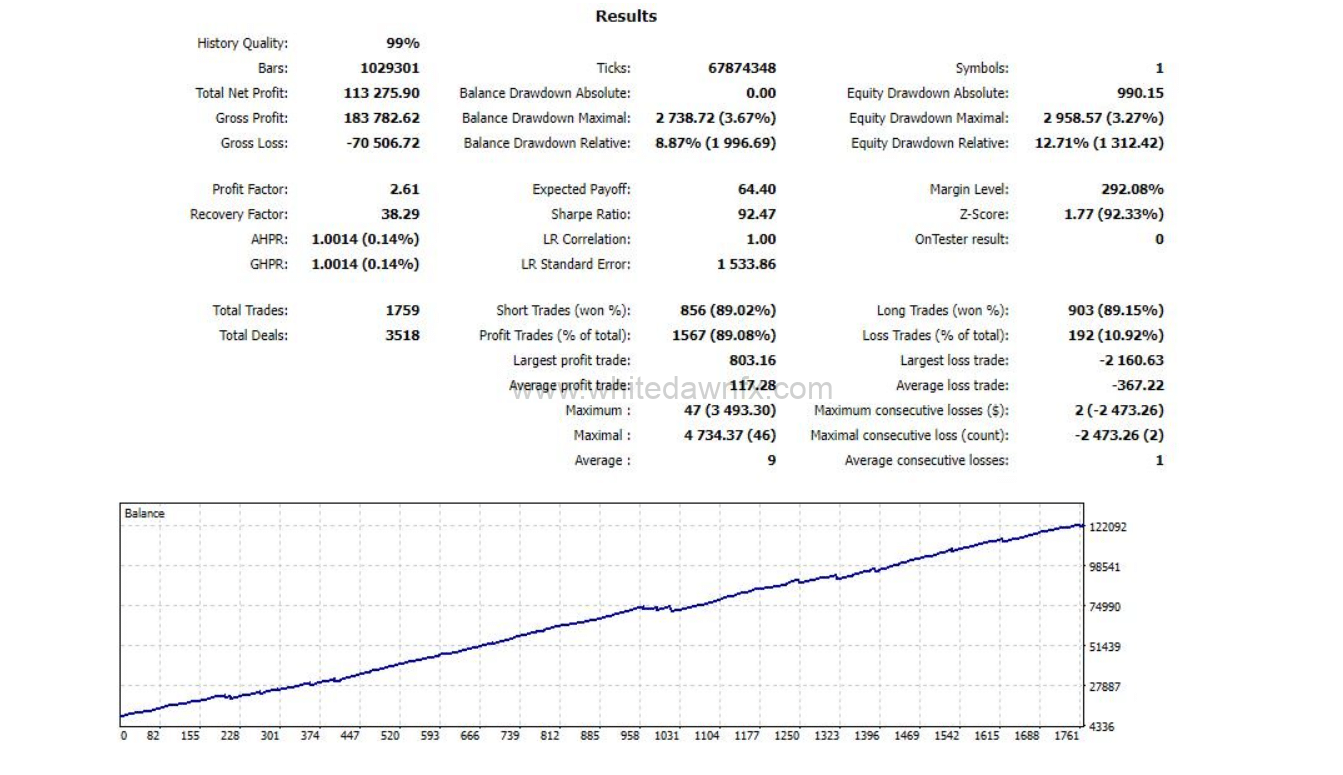
Task: Click the whitedawnfx.com watermark link
Action: [x=671, y=390]
